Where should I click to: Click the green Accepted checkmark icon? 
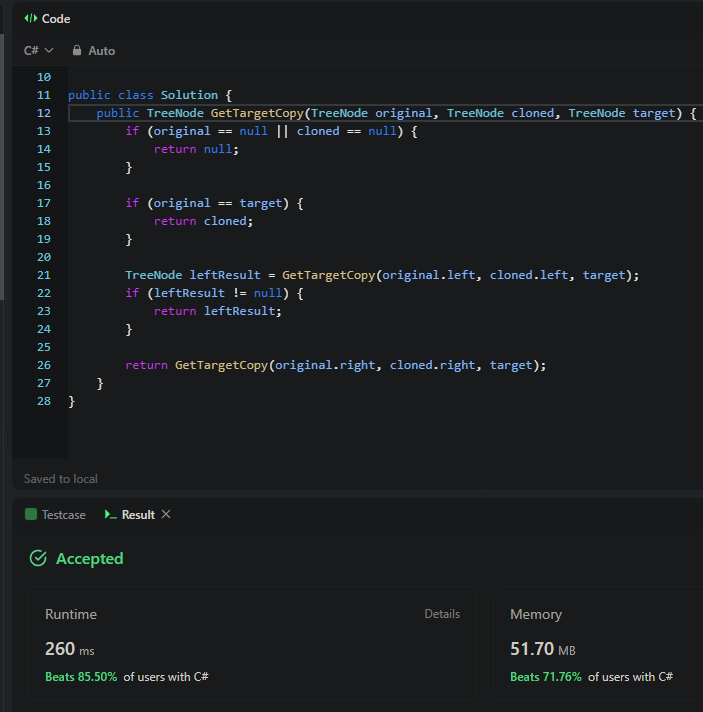point(38,558)
